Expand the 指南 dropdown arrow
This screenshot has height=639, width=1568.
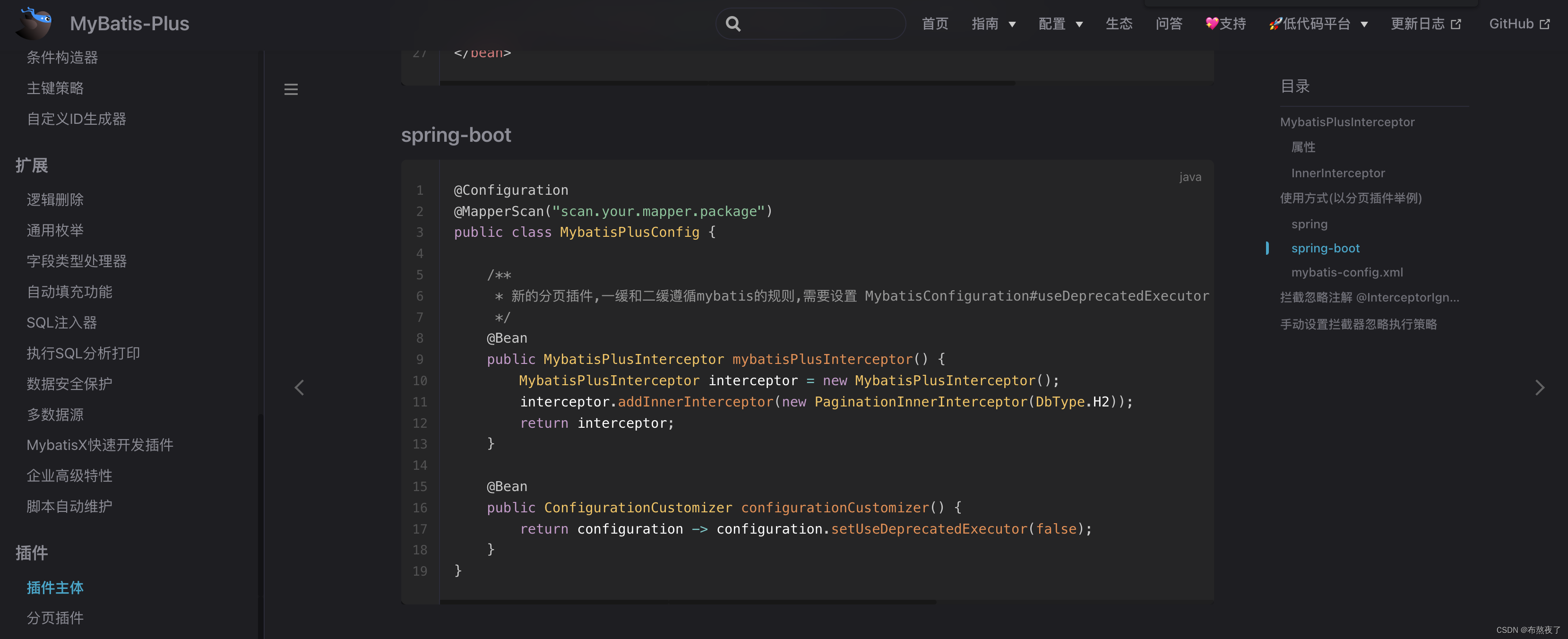[1012, 25]
